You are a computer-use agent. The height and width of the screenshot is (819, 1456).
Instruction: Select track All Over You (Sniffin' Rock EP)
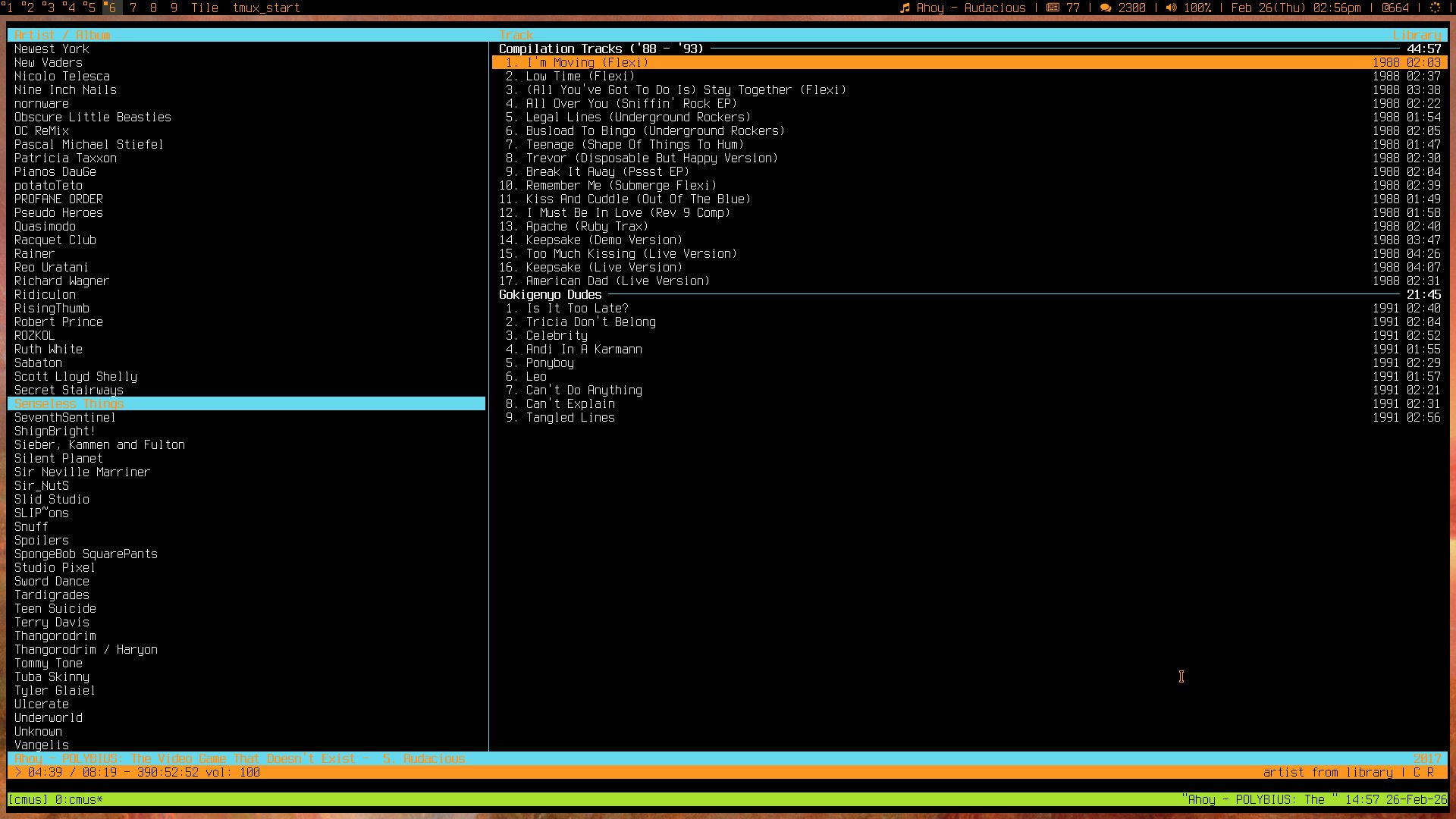970,103
